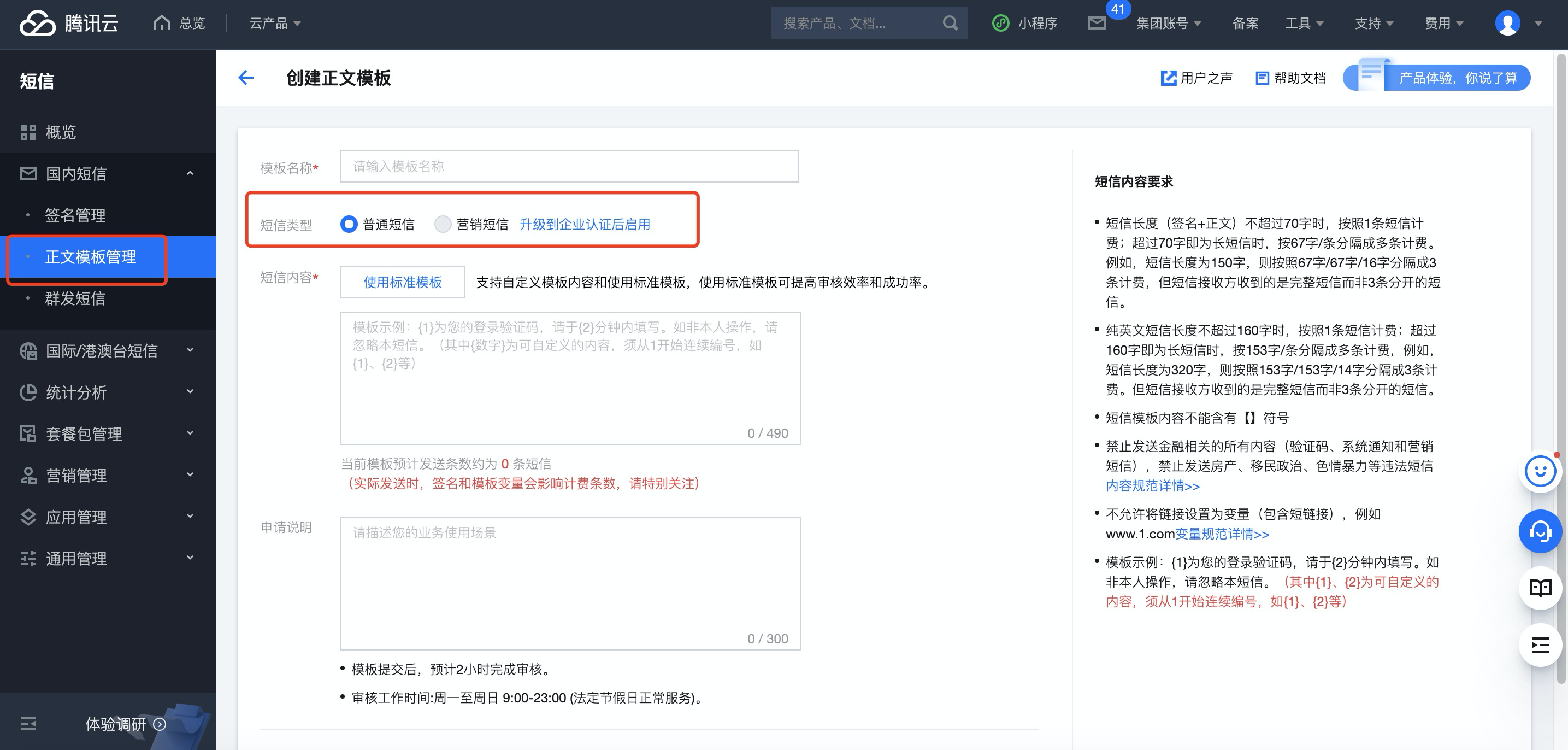
Task: Expand the 国际/港澳台短信 chevron
Action: (x=190, y=350)
